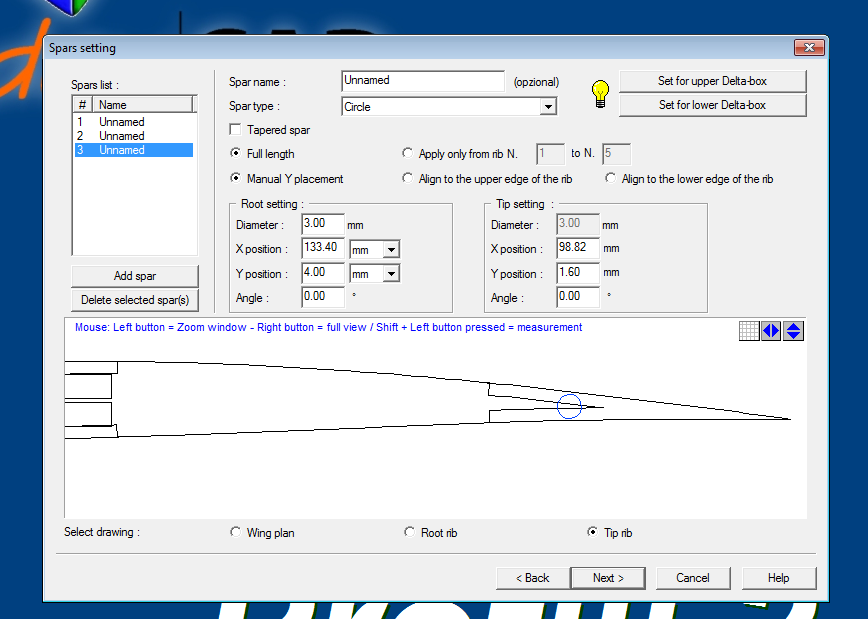Select Align to the upper edge of the rib
Screen dimensions: 868x619
pos(408,179)
